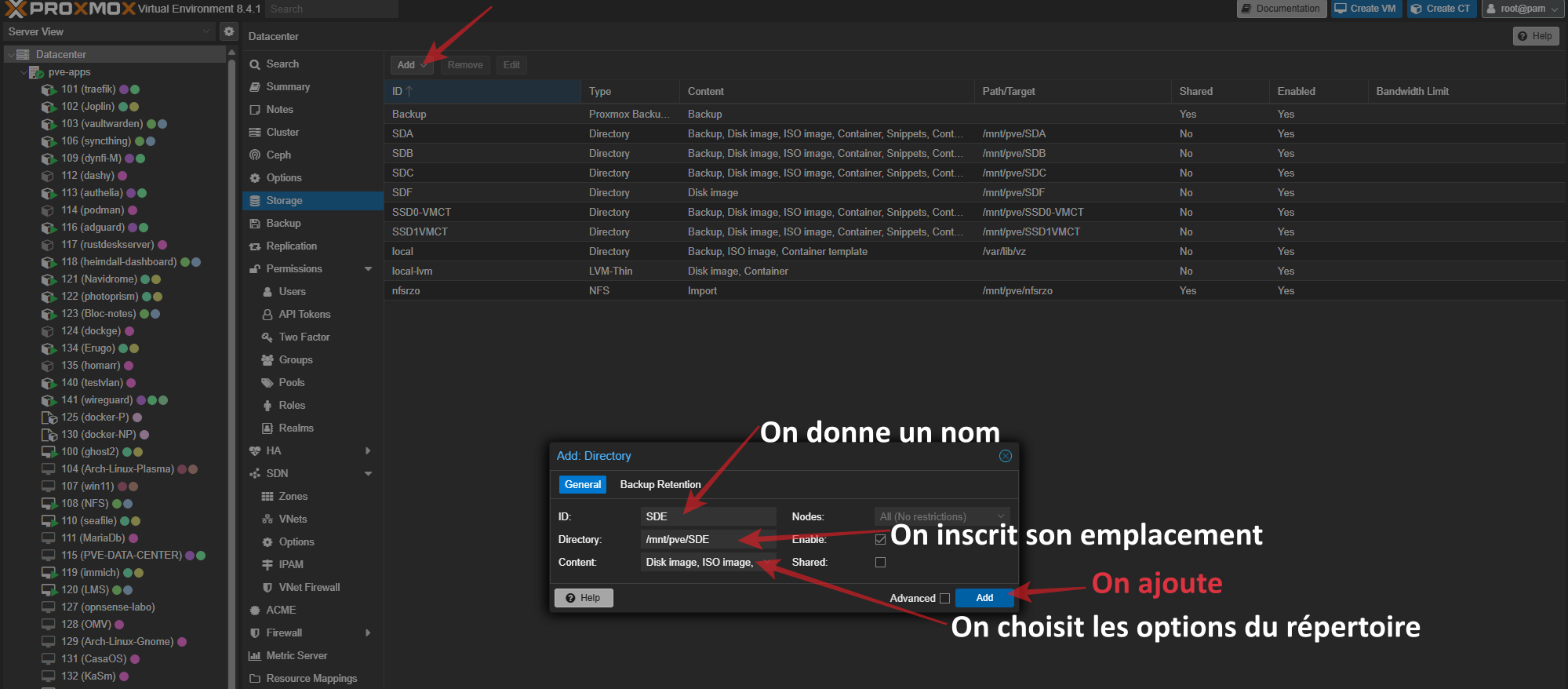Untick the Enable checkbox in the dialog
Viewport: 1568px width, 689px height.
880,540
